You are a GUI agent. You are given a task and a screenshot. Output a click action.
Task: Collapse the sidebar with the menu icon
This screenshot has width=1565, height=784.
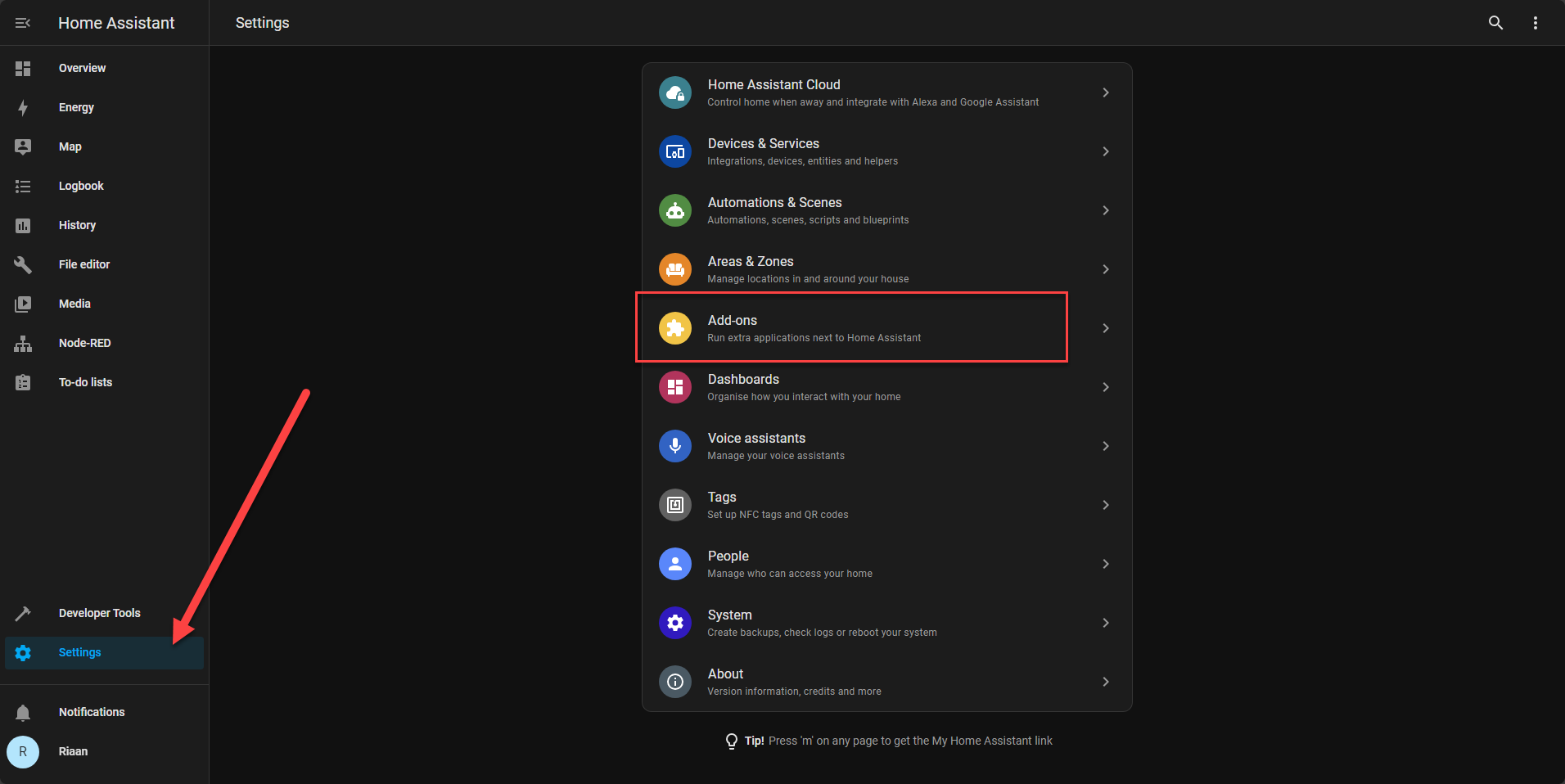point(23,23)
